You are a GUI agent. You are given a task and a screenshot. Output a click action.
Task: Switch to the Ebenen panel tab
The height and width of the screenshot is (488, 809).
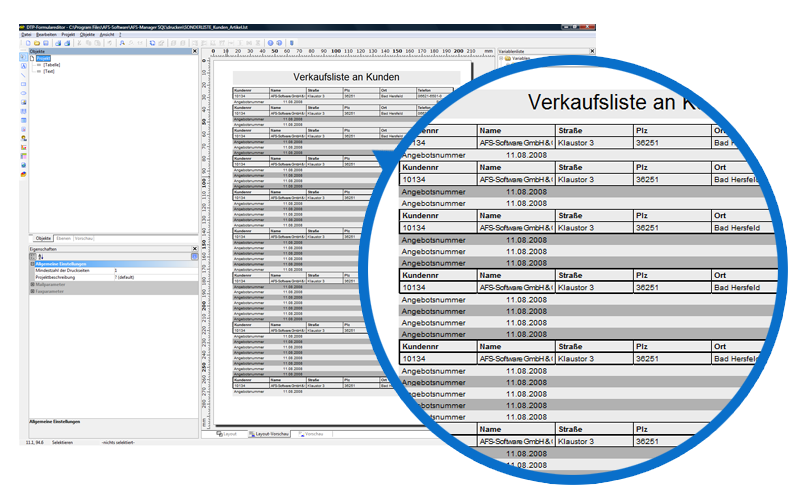tap(63, 238)
